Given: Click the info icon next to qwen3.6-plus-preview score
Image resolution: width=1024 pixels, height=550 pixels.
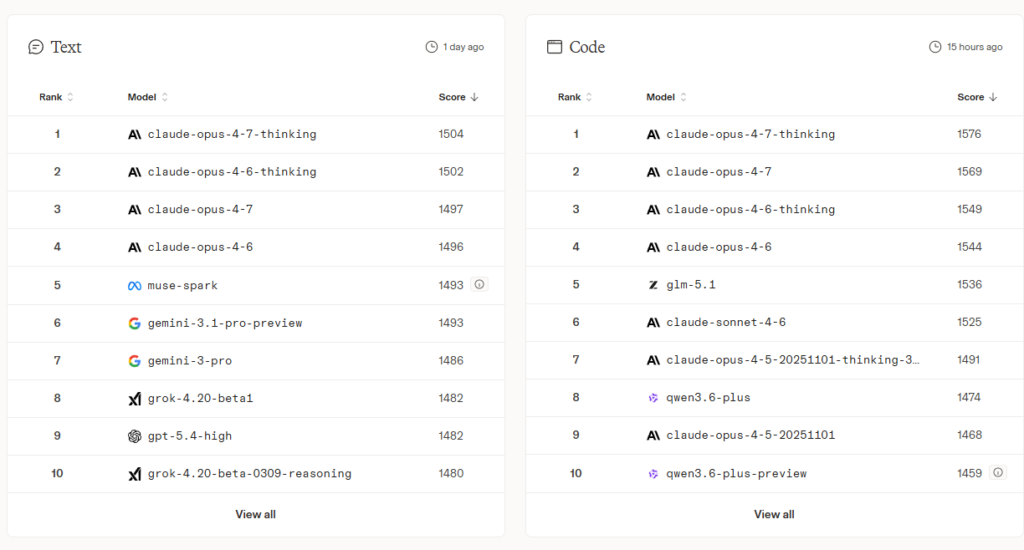Looking at the screenshot, I should tap(997, 473).
